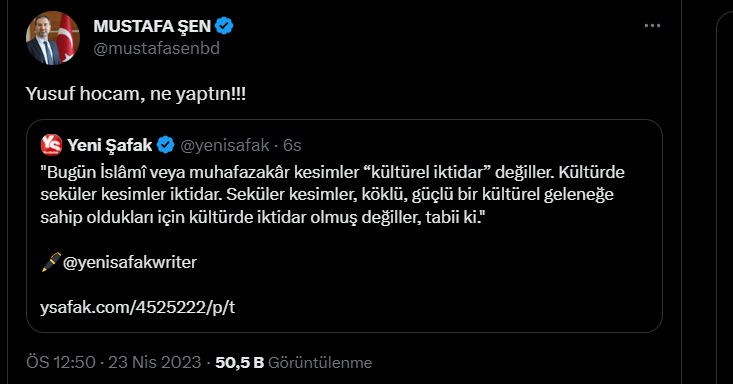Open the MUSTAFA ŞEN display name link
This screenshot has height=384, width=733.
(152, 26)
